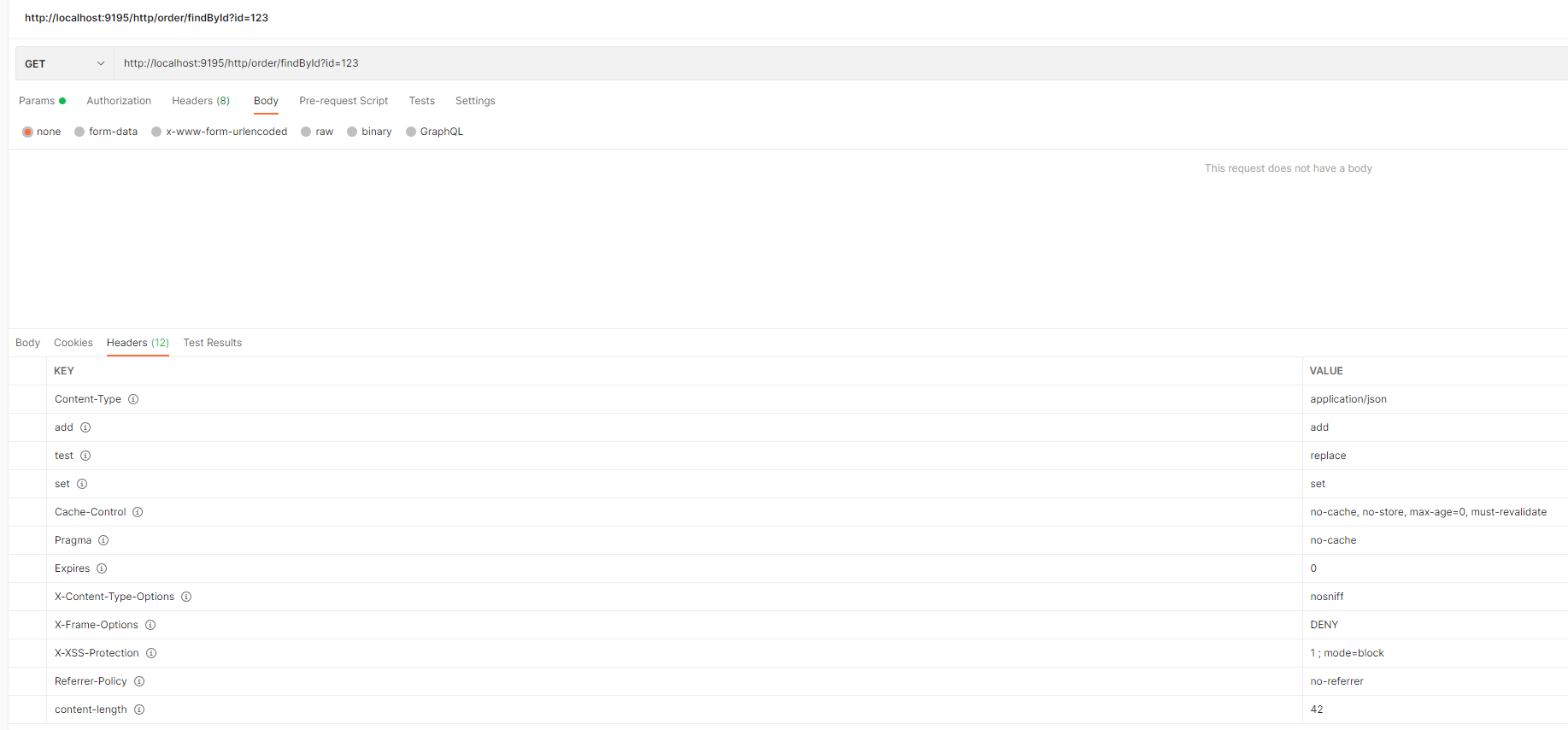1568x730 pixels.
Task: Click info icon next to Content-Type header
Action: [x=133, y=399]
